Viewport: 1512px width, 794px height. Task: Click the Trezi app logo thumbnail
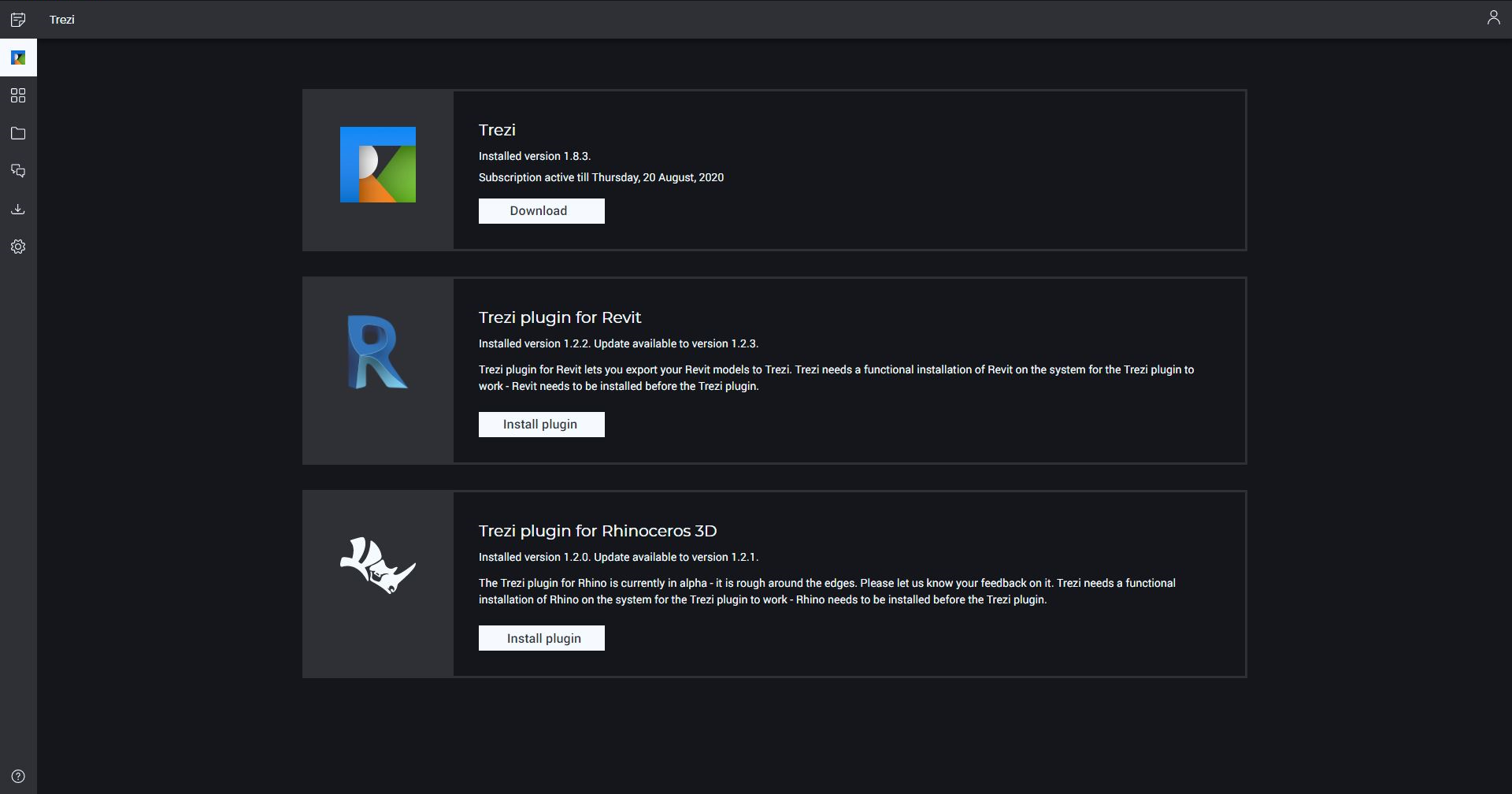click(x=378, y=165)
